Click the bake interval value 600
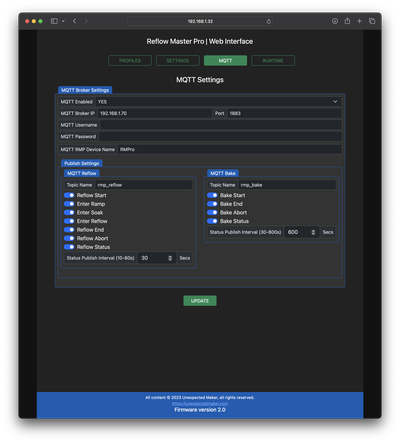 click(x=293, y=232)
